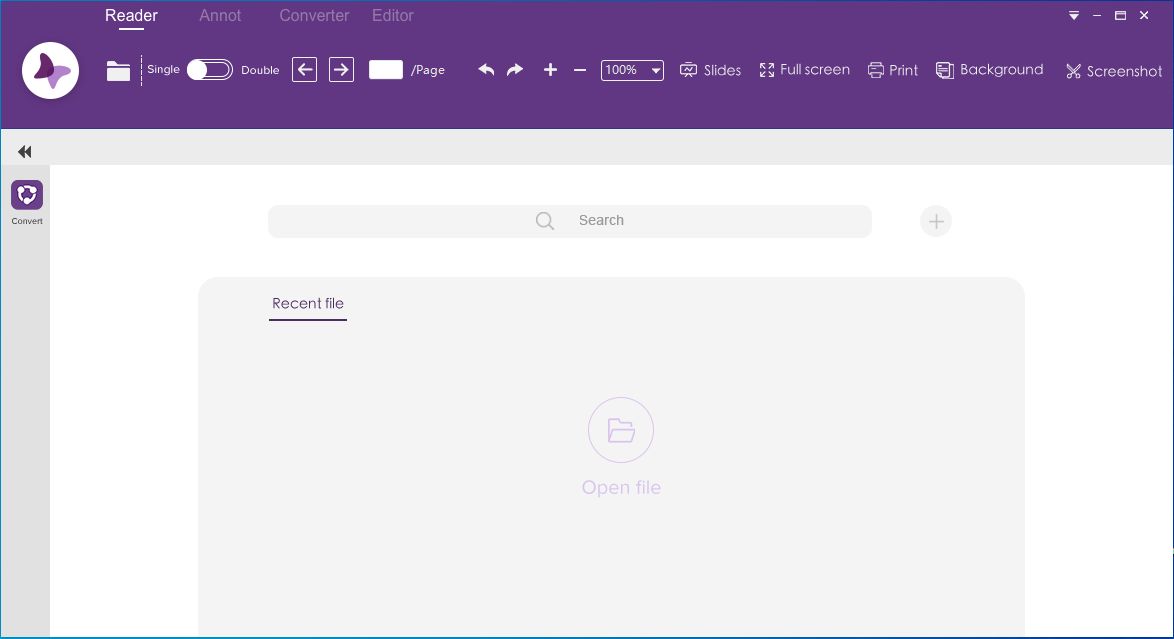1174x639 pixels.
Task: Expand the dropdown arrow near window controls
Action: (1073, 16)
